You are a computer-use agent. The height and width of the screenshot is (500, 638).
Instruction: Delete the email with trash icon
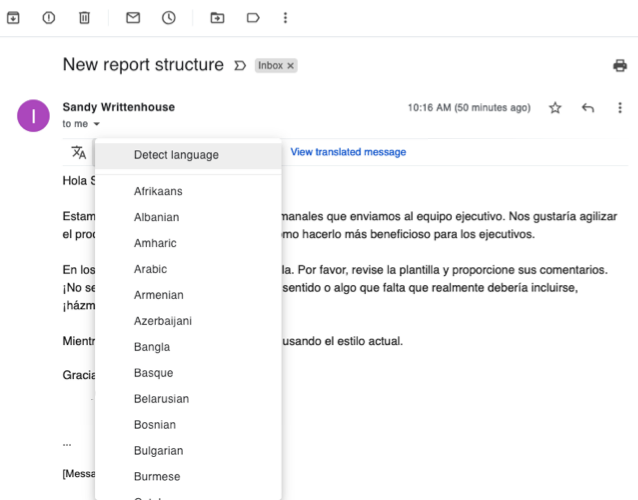pyautogui.click(x=84, y=18)
